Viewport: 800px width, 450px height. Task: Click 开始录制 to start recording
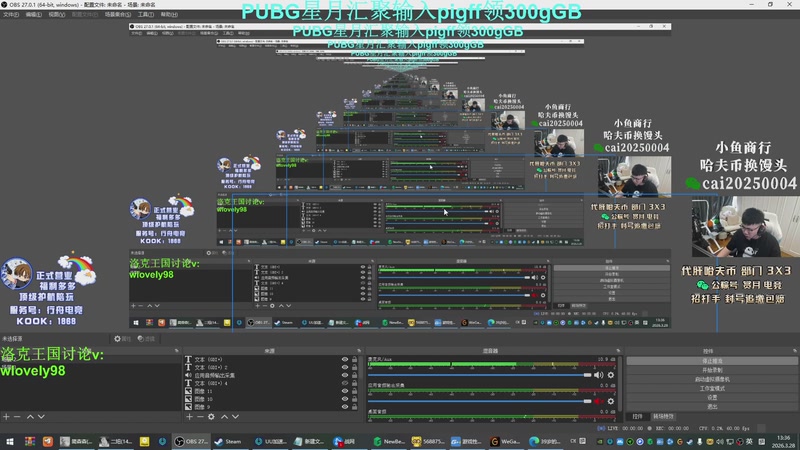click(x=712, y=370)
